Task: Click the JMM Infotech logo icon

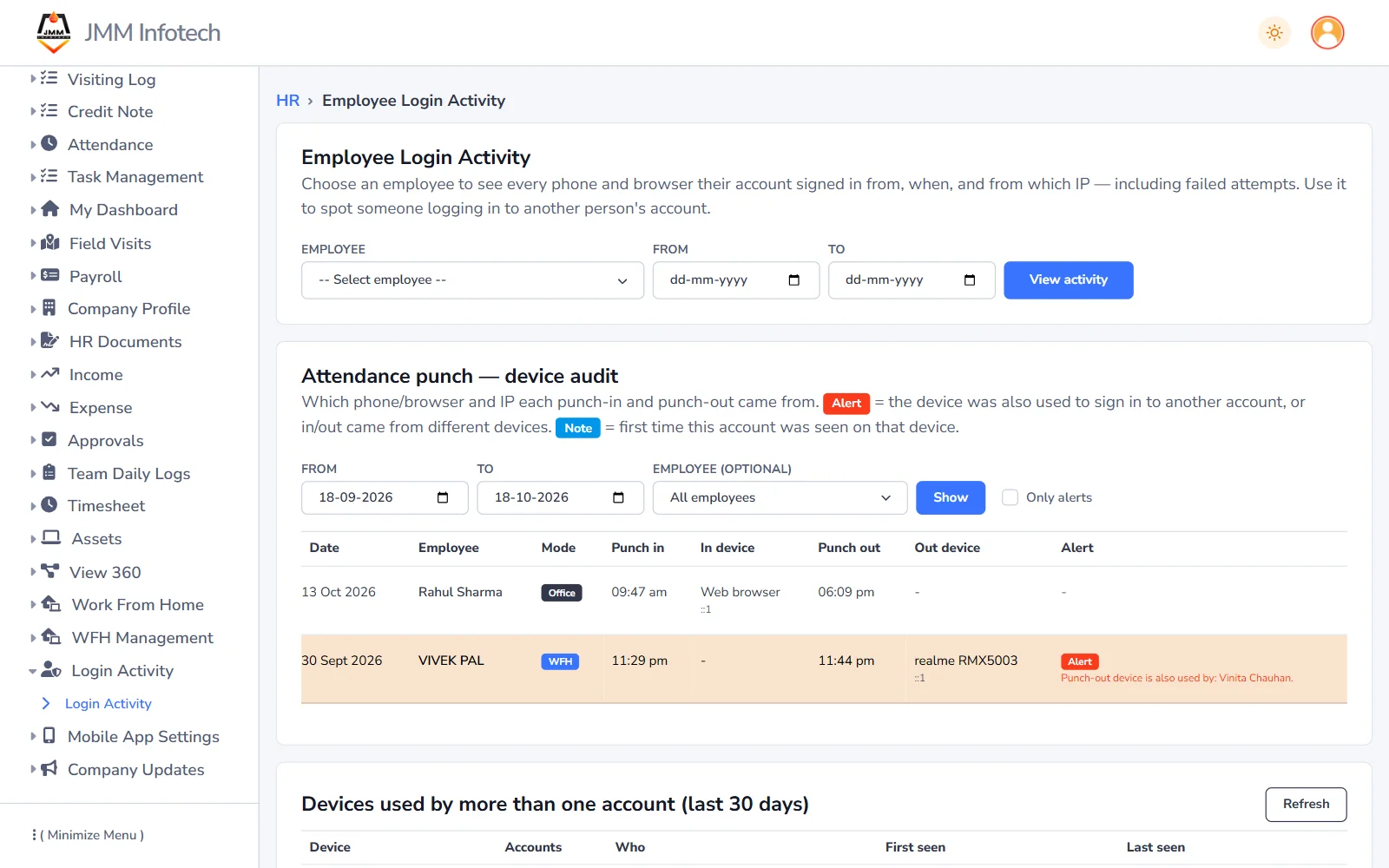Action: click(54, 32)
